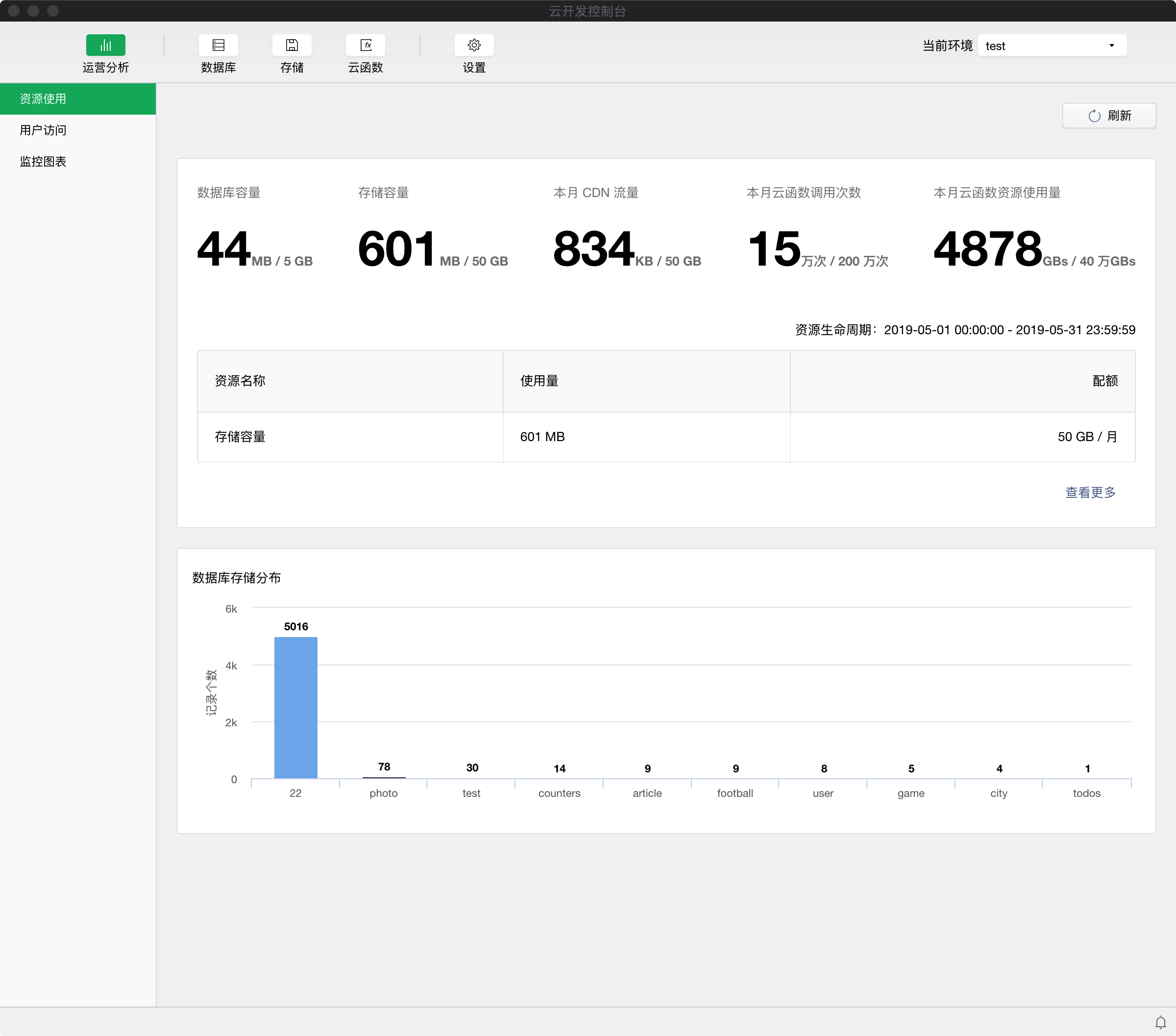Open the 查看更多 link
Image resolution: width=1176 pixels, height=1036 pixels.
[x=1090, y=492]
